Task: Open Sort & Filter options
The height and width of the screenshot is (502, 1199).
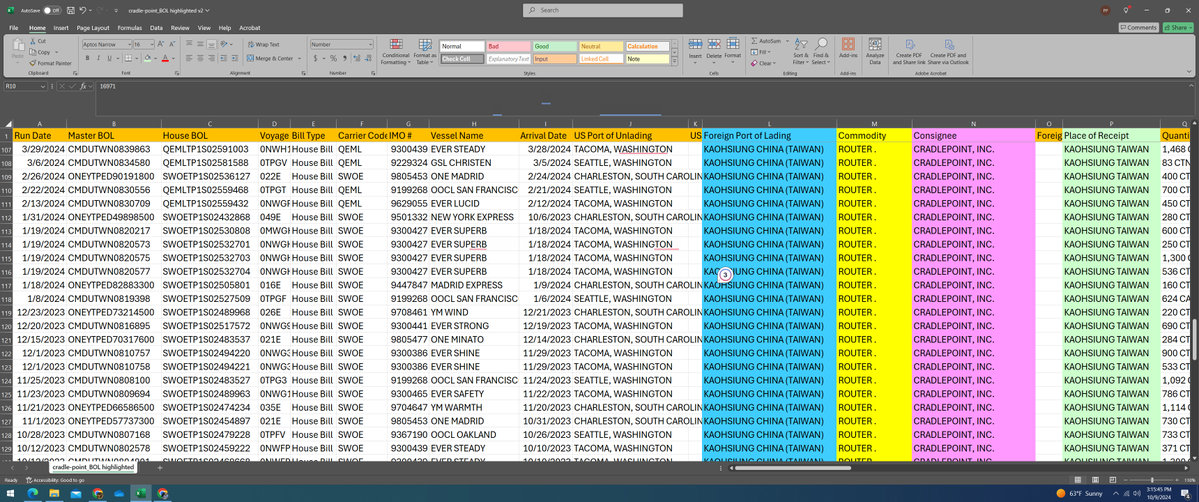Action: point(801,52)
